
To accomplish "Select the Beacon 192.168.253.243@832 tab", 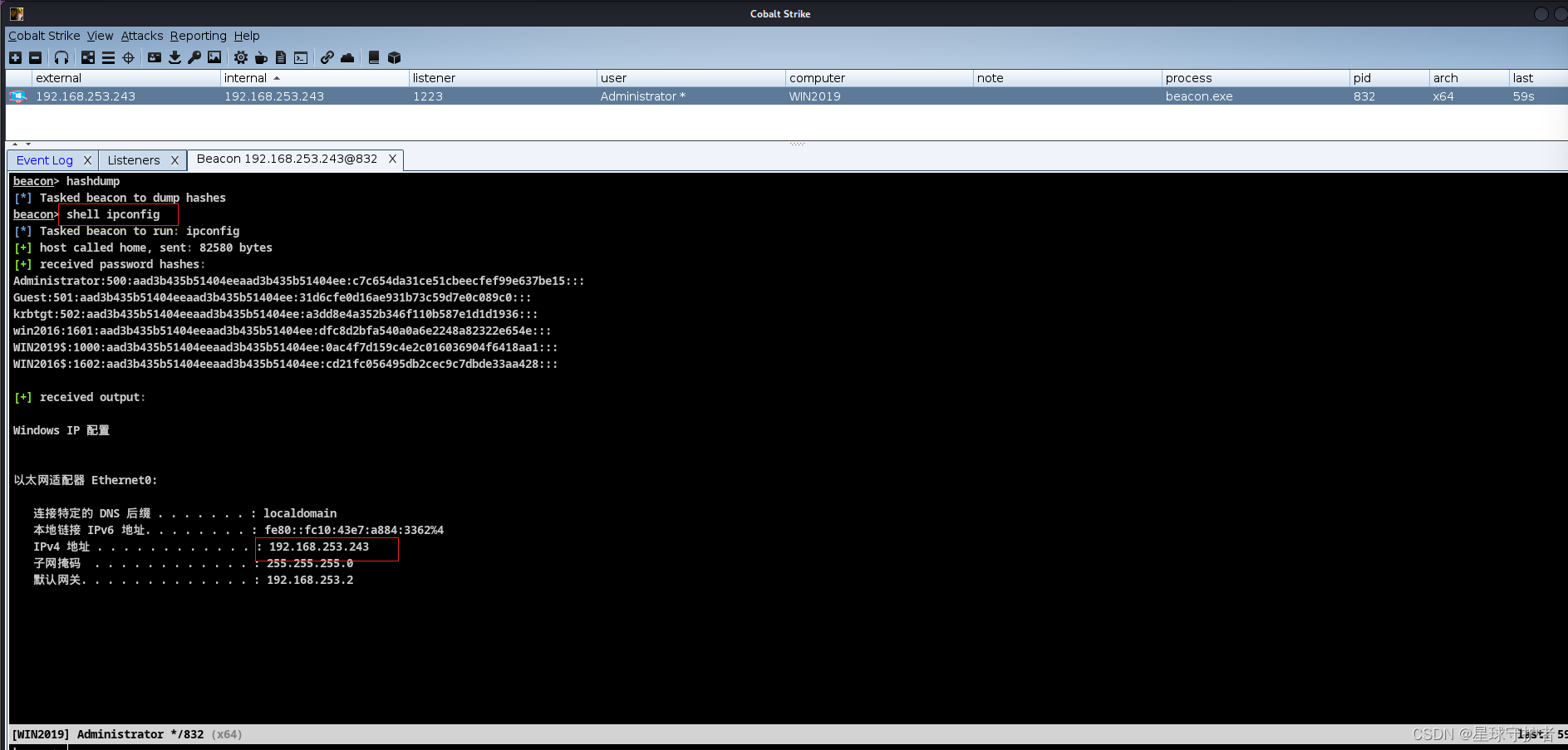I will 287,159.
